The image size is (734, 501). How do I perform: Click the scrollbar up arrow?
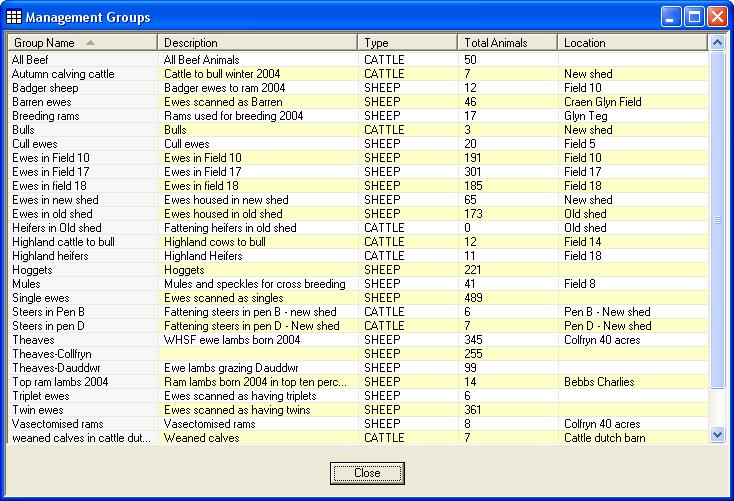717,43
